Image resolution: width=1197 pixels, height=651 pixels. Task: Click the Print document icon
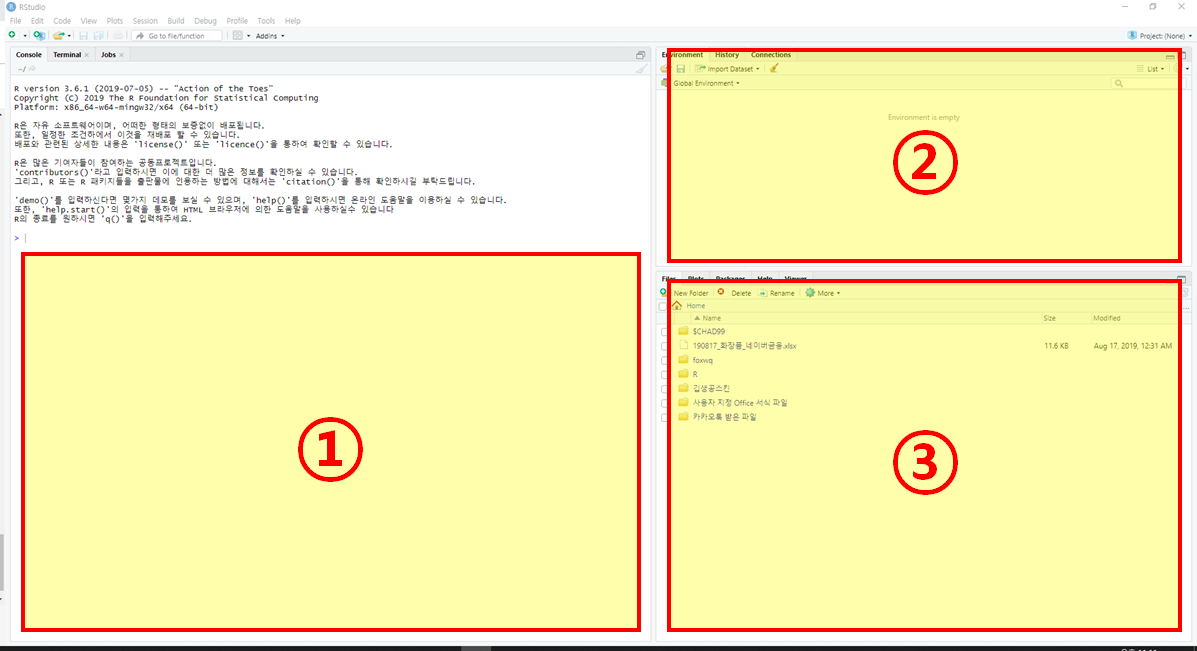pyautogui.click(x=118, y=35)
